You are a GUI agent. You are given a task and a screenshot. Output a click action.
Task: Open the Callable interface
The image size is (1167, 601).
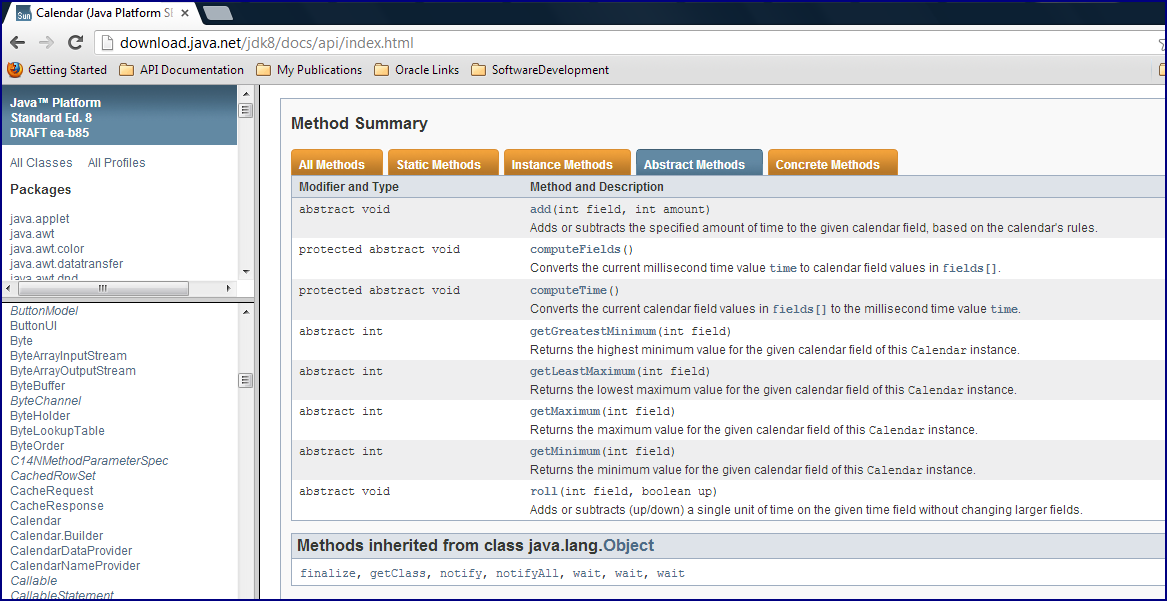[33, 580]
